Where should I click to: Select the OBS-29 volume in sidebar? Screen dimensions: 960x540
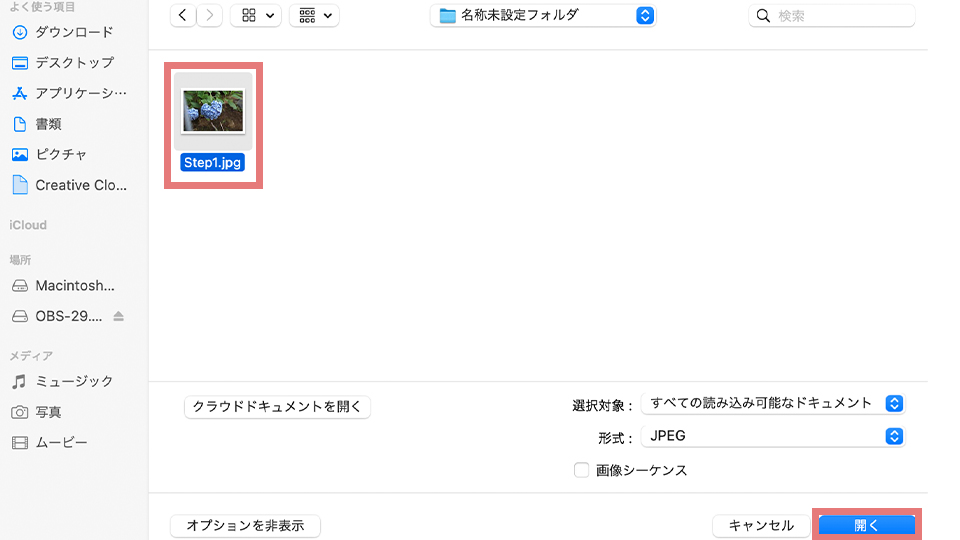pyautogui.click(x=58, y=316)
